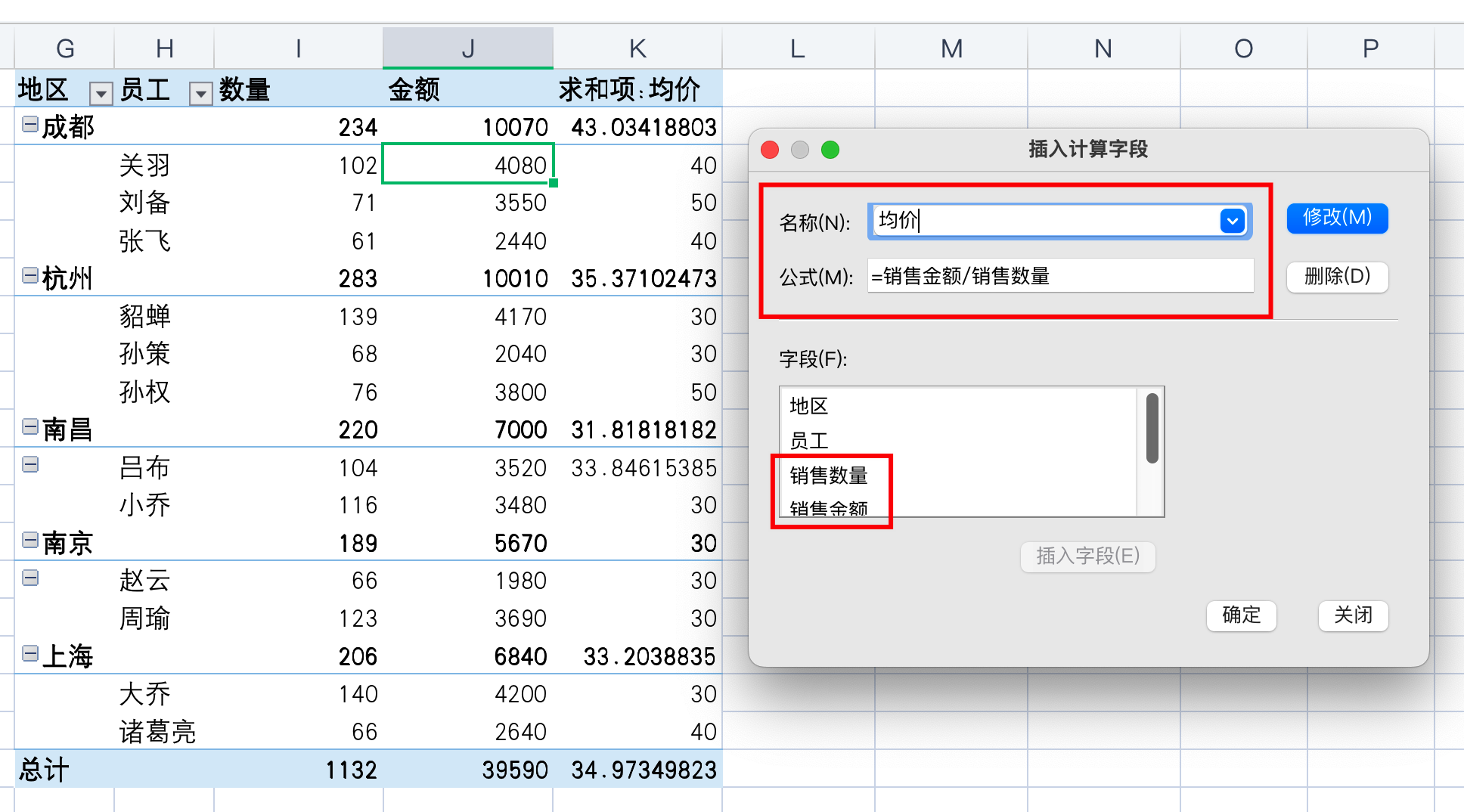Collapse the 成都 group in pivot table
Image resolution: width=1464 pixels, height=812 pixels.
[30, 125]
